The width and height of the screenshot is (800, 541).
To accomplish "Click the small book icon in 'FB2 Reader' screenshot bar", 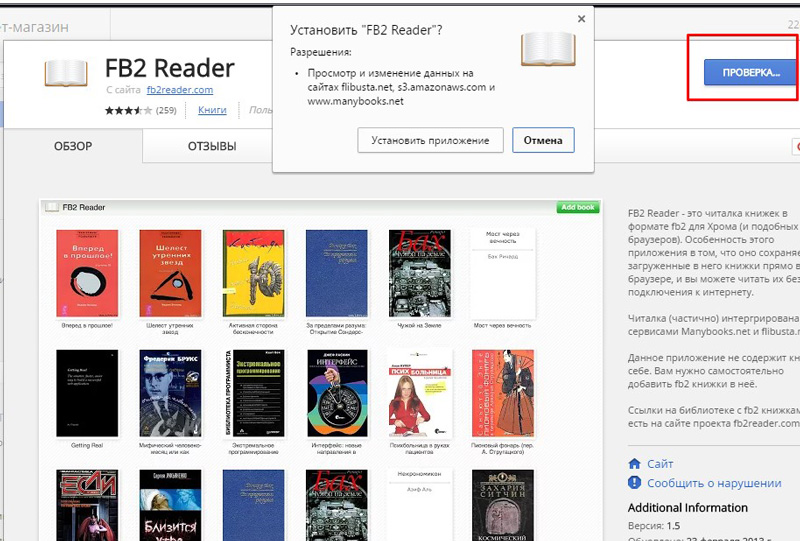I will (x=52, y=207).
